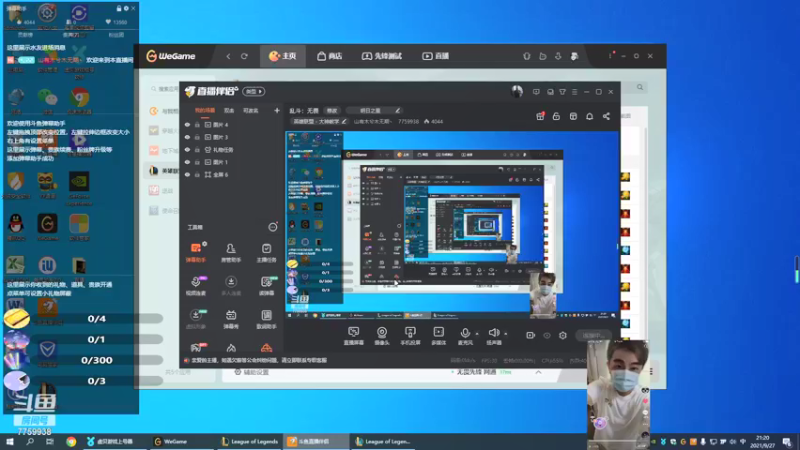
Task: Click the room number 7759938 text
Action: pyautogui.click(x=408, y=122)
